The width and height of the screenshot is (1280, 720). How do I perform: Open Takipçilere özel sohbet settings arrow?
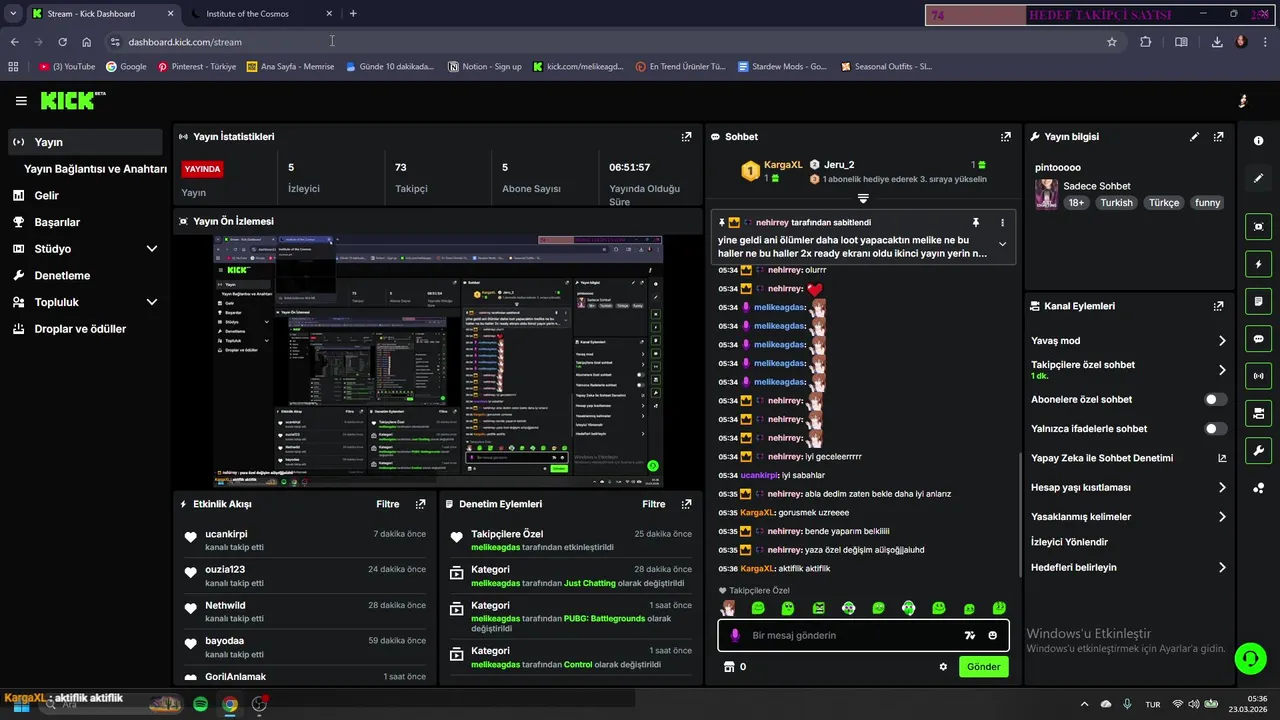point(1222,370)
